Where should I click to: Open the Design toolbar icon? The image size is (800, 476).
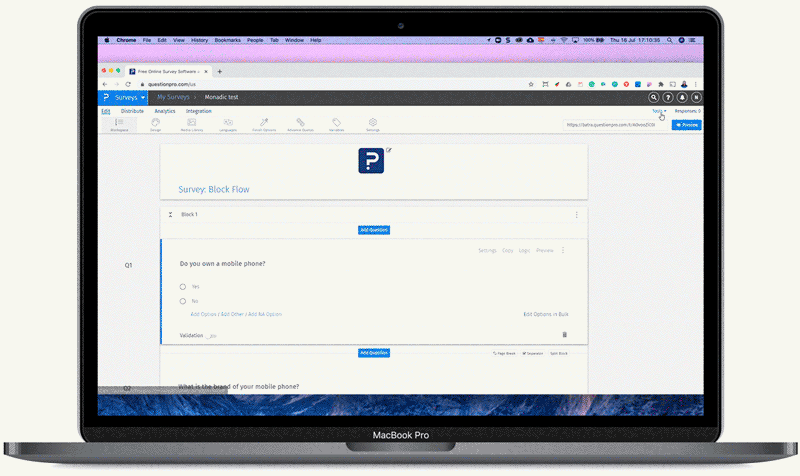pyautogui.click(x=155, y=124)
